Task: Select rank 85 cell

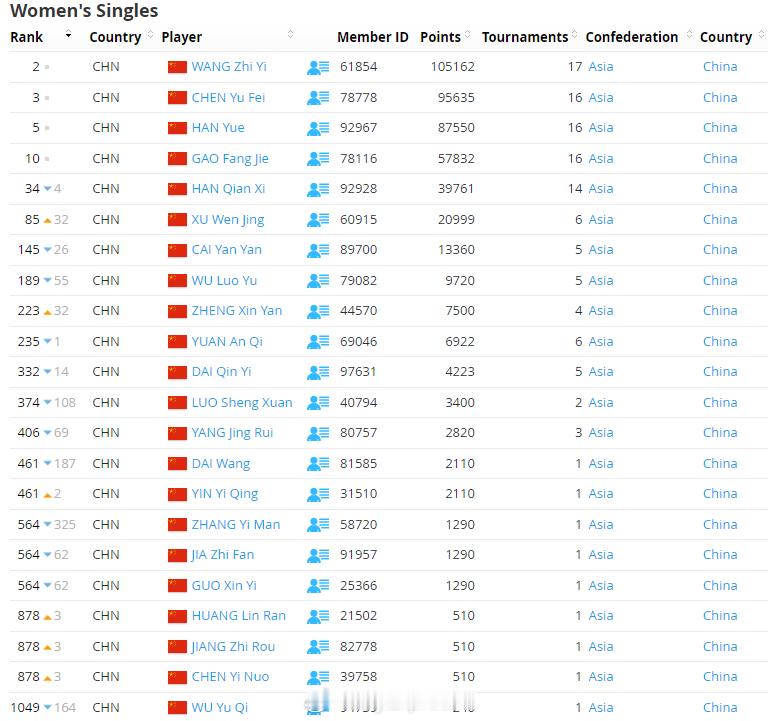Action: point(32,219)
